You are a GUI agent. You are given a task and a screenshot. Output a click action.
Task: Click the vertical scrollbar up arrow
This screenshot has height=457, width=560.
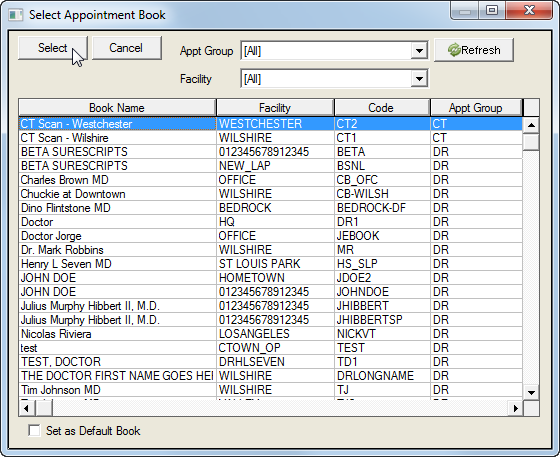(x=531, y=125)
